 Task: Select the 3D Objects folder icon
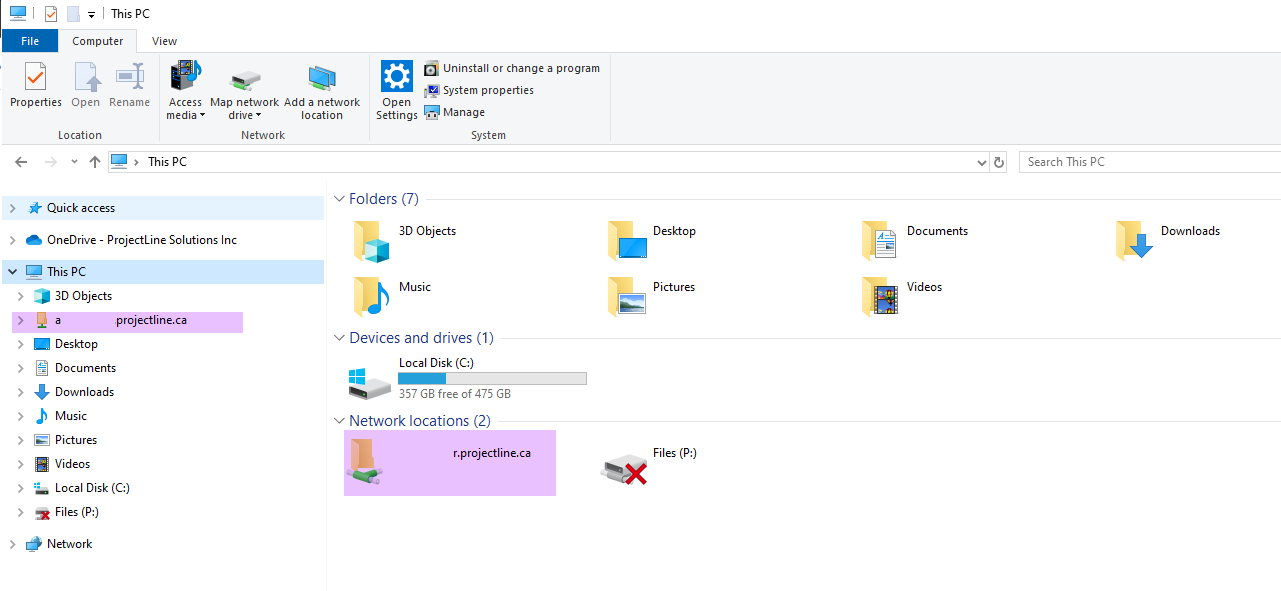(x=370, y=241)
